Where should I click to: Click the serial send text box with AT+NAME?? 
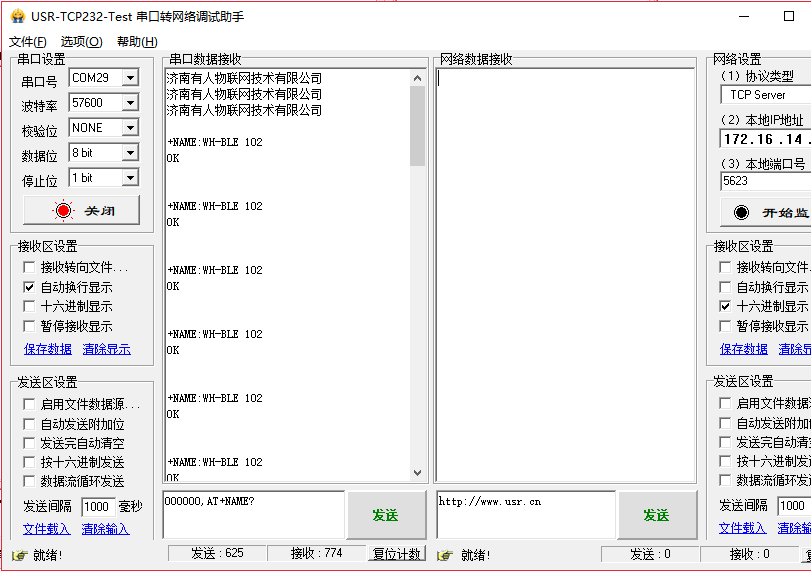pyautogui.click(x=252, y=514)
